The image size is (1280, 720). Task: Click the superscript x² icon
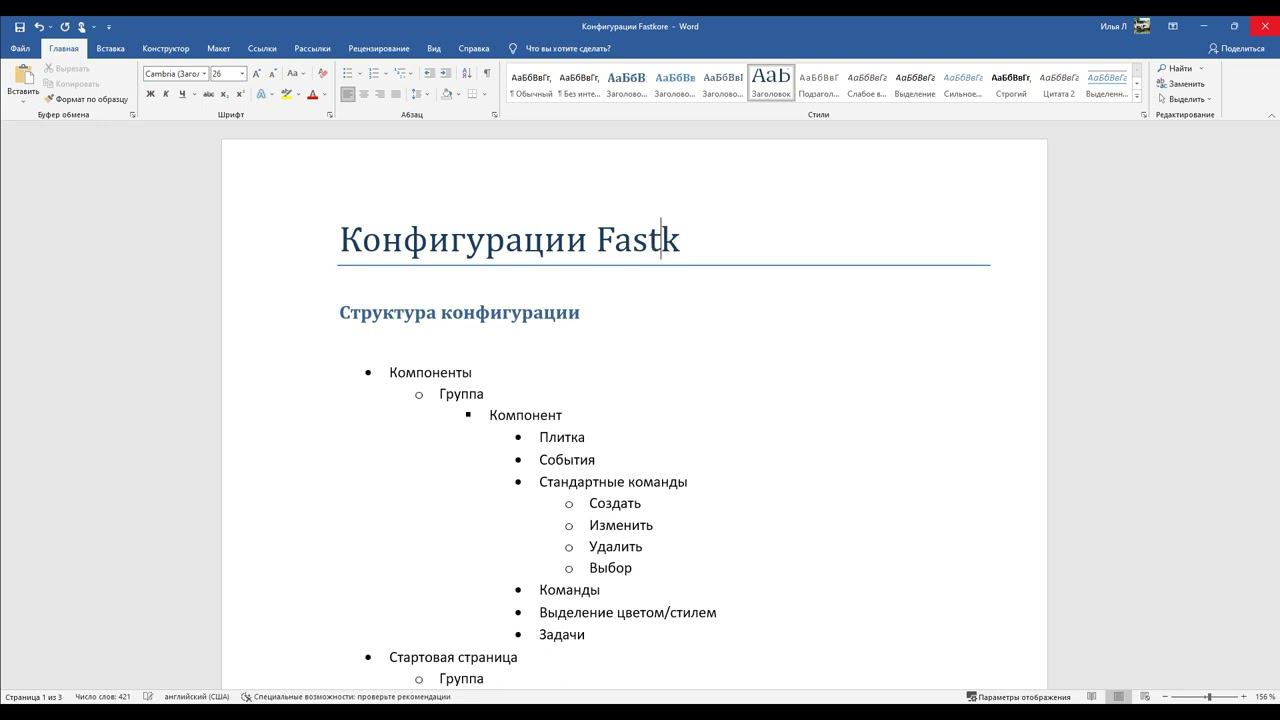240,94
